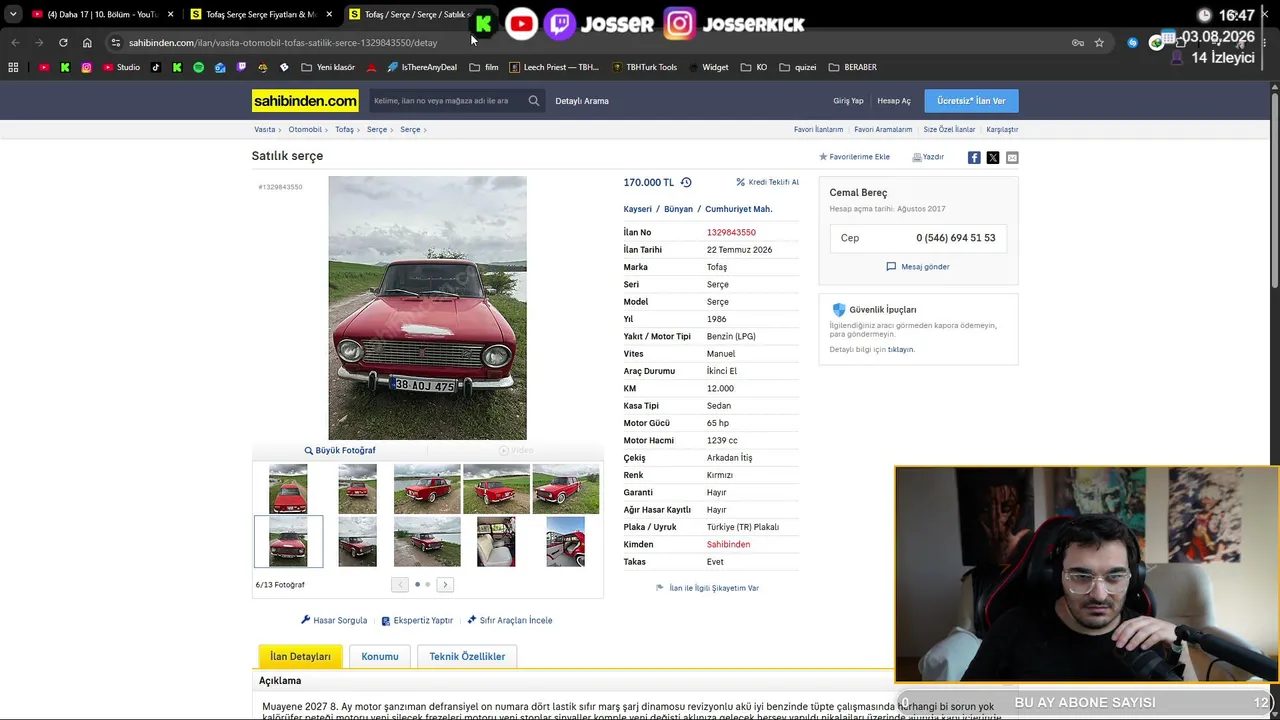Click the search input field
Viewport: 1280px width, 720px height.
click(447, 101)
